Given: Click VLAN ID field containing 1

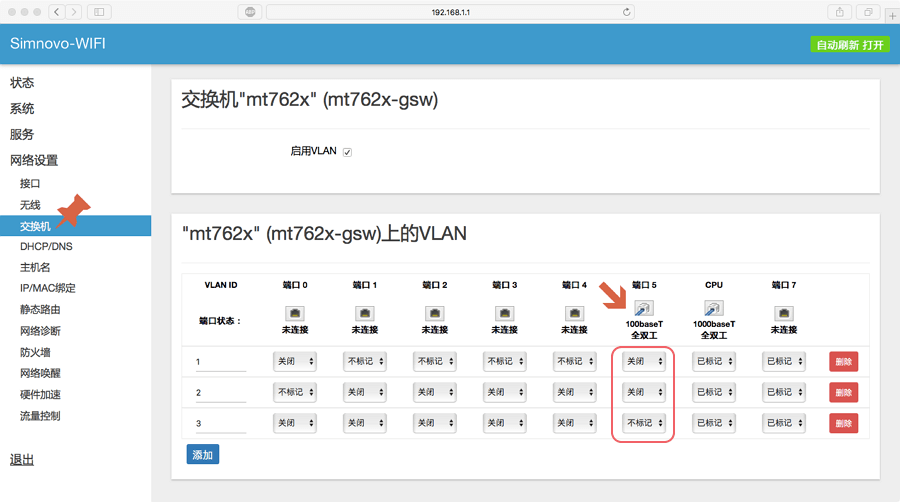Looking at the screenshot, I should (221, 362).
